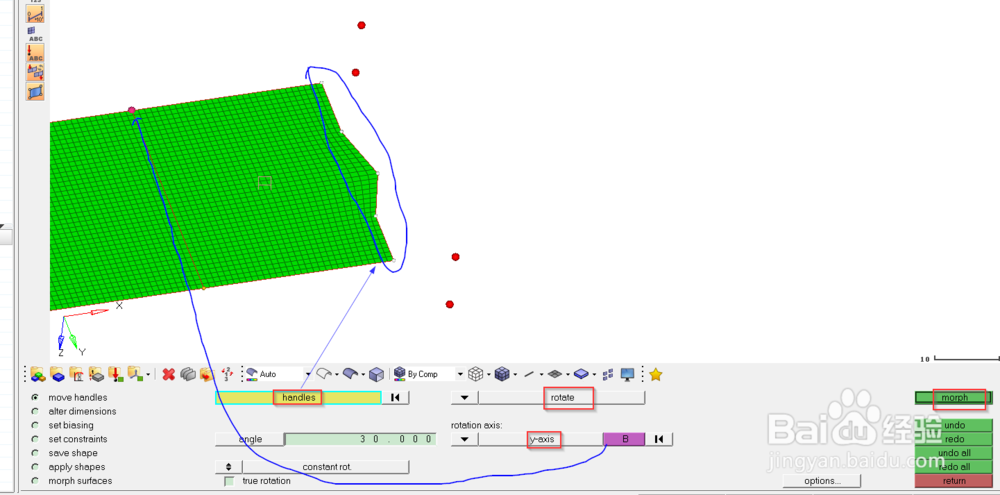Select the set biasing radio button
1000x495 pixels.
click(34, 425)
